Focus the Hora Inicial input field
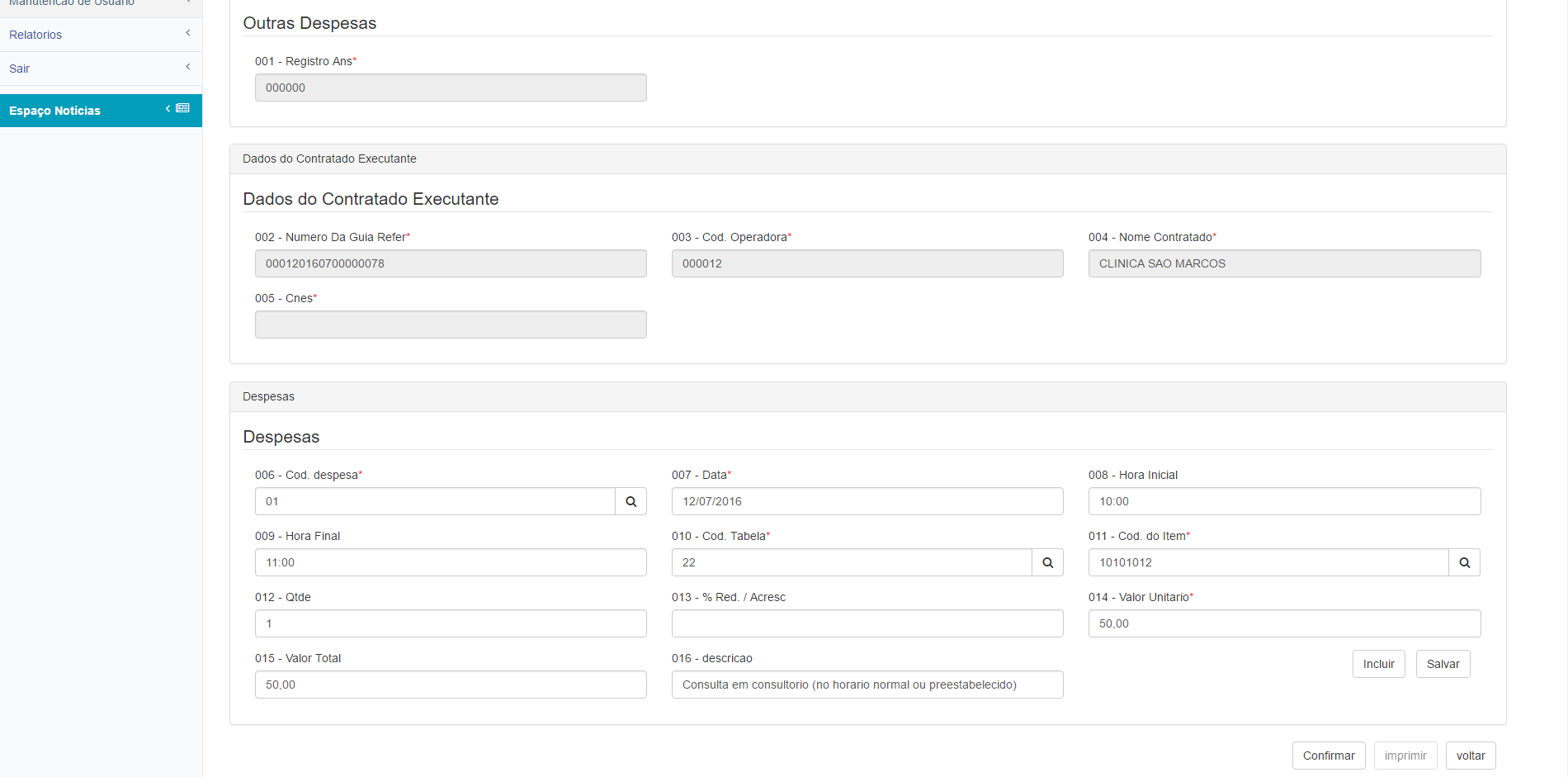This screenshot has height=777, width=1568. click(1283, 501)
